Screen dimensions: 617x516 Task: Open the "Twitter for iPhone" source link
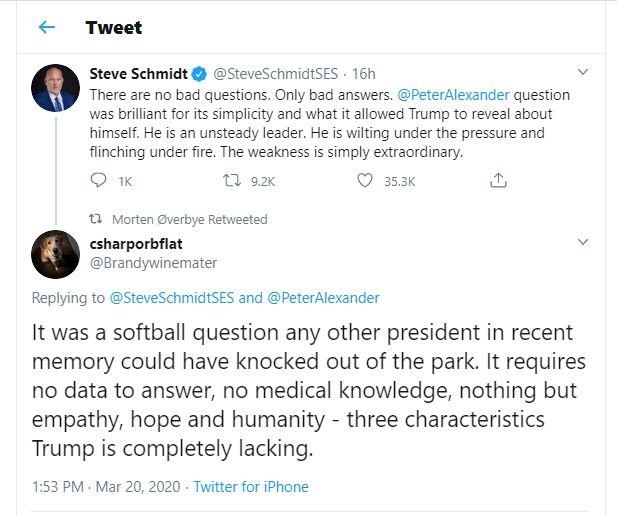pyautogui.click(x=251, y=487)
